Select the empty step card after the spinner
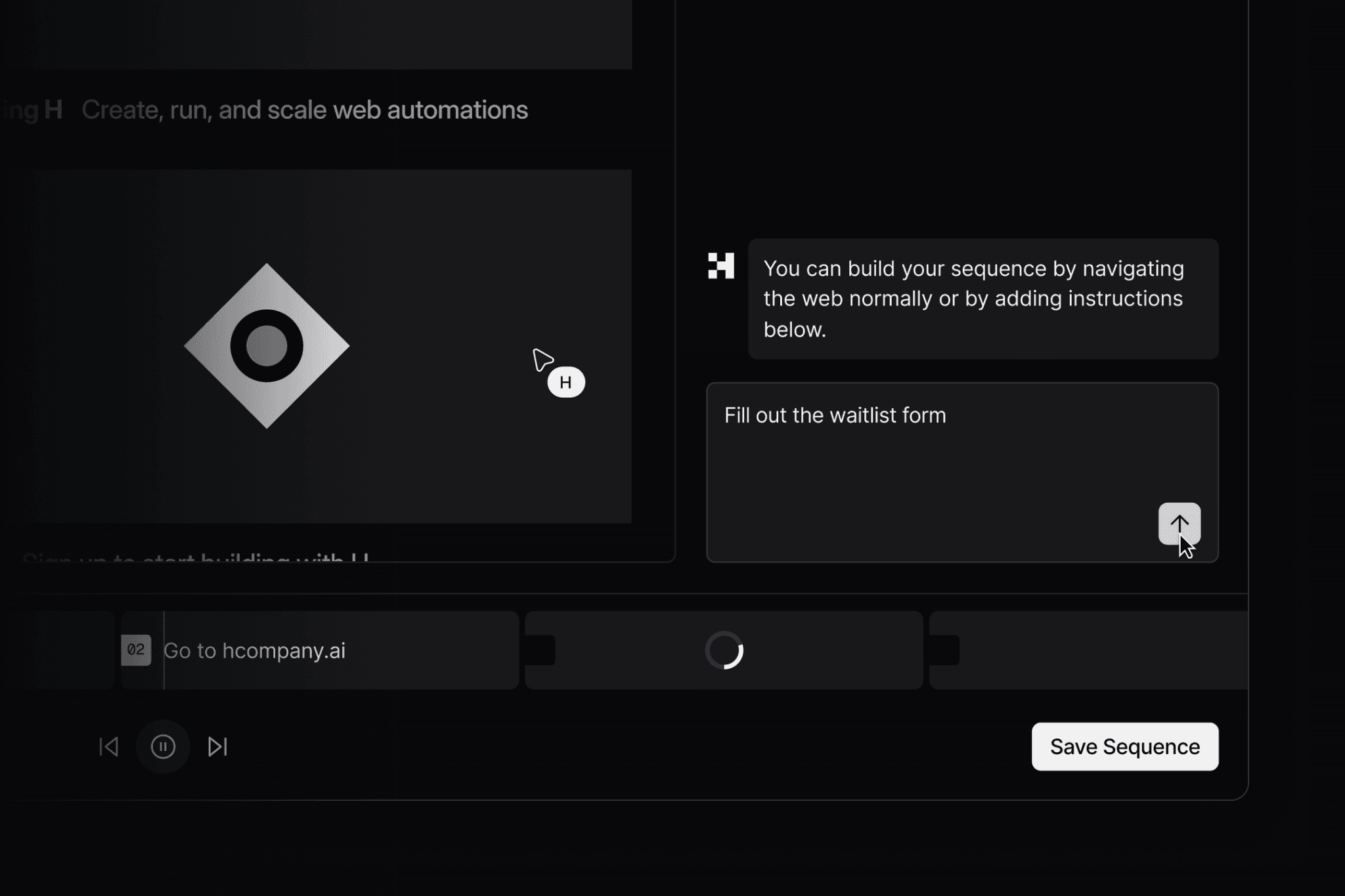 [1103, 650]
